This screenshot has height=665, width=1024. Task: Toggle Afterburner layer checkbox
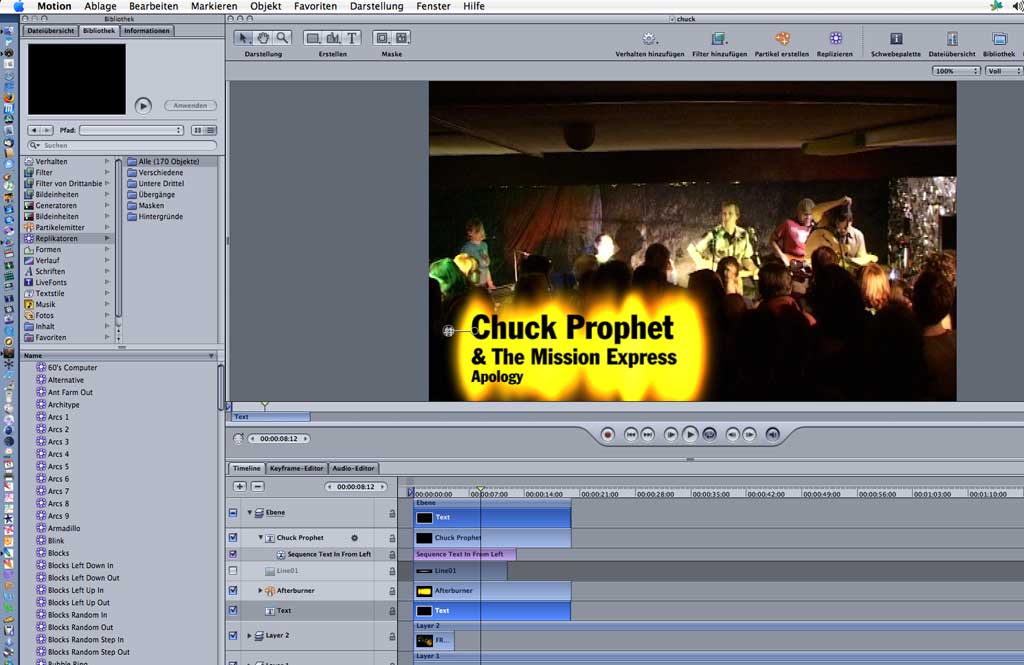click(233, 591)
